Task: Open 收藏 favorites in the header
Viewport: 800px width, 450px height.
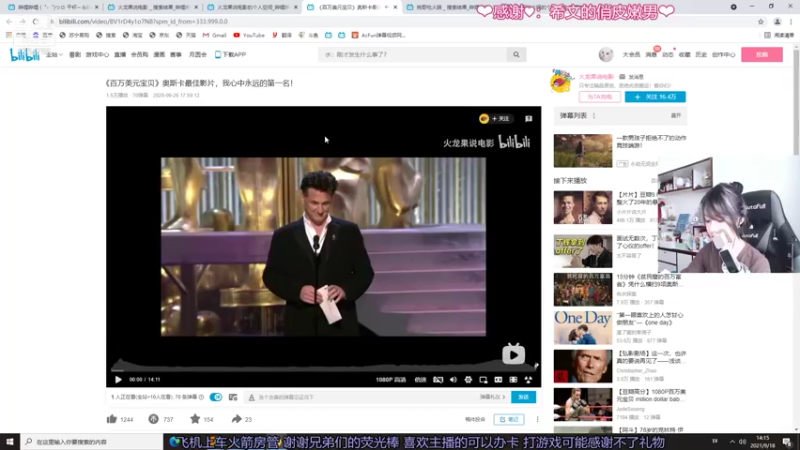Action: pos(685,55)
